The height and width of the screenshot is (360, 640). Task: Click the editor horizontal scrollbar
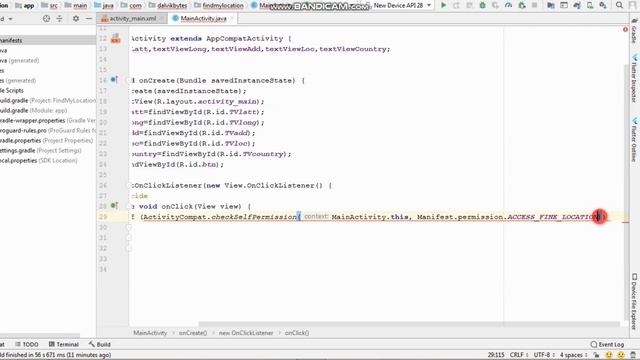pyautogui.click(x=409, y=324)
